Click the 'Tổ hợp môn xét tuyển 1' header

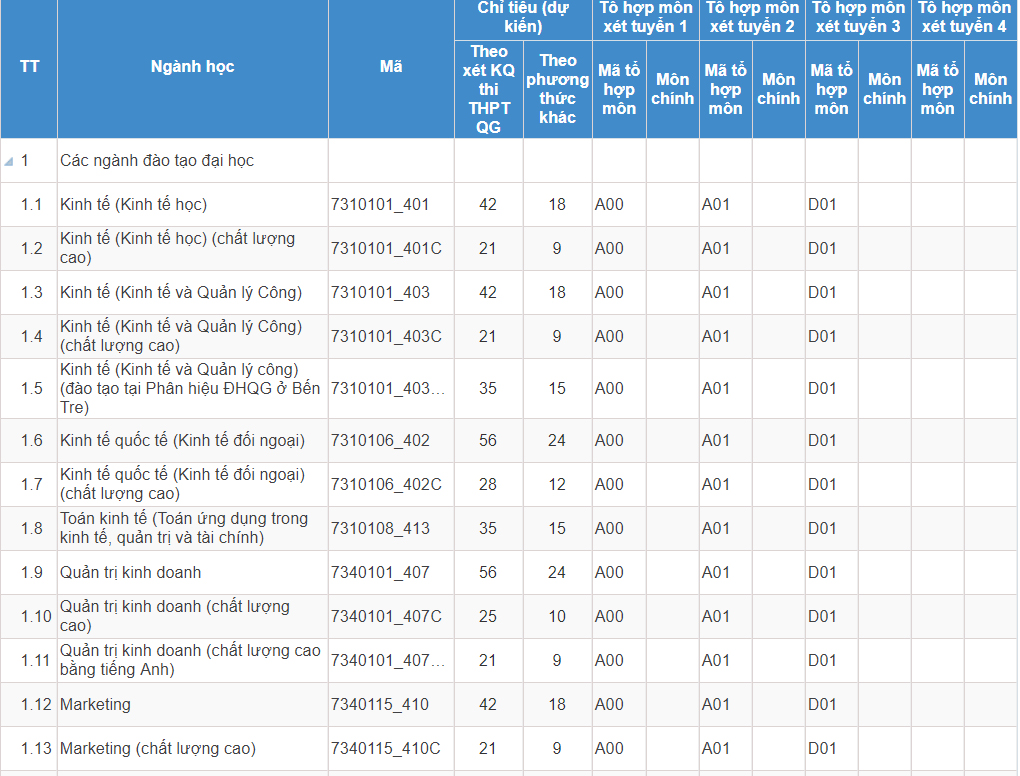click(646, 18)
